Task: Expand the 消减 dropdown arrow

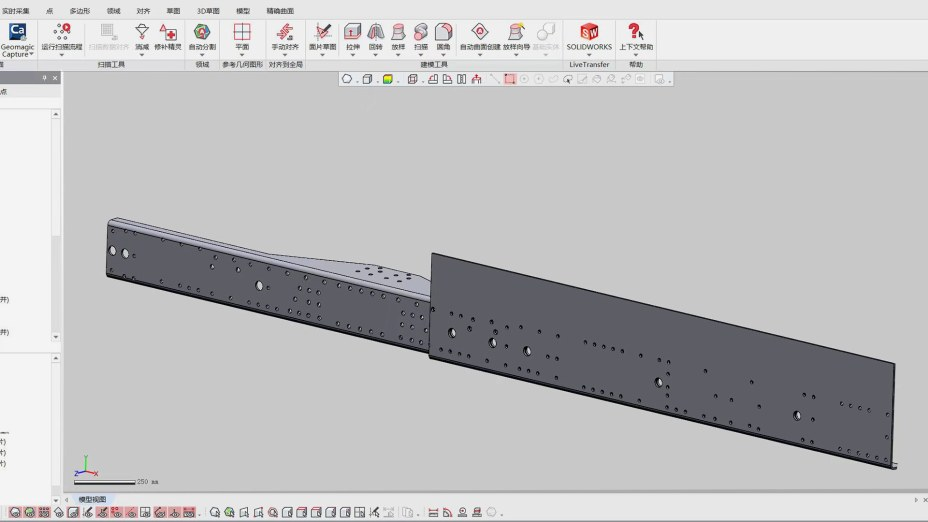Action: (142, 56)
